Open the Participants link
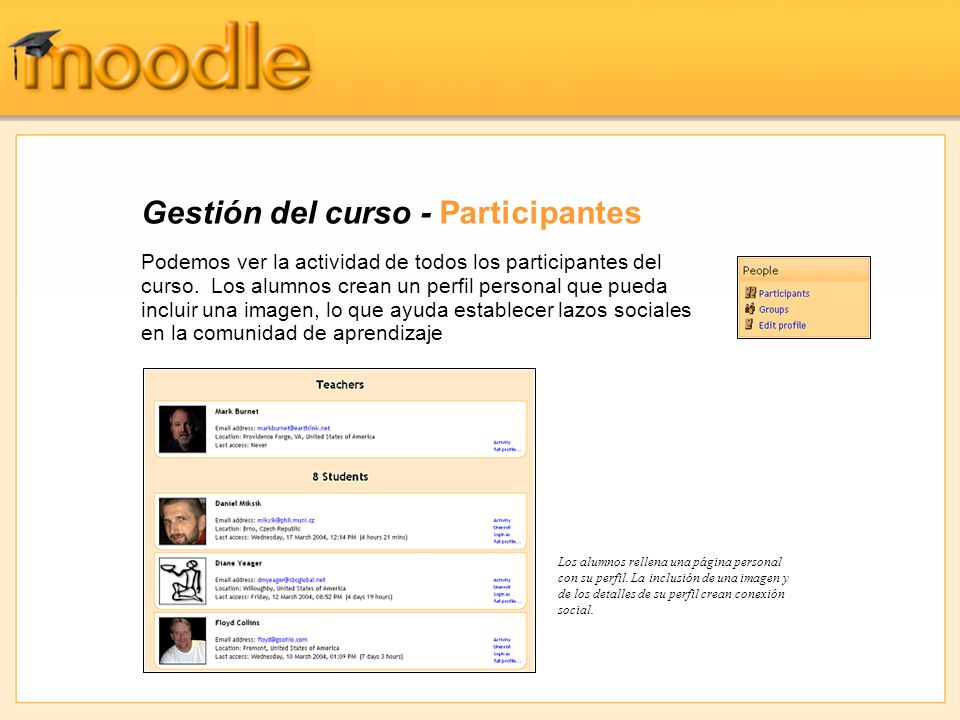This screenshot has width=960, height=720. [784, 293]
